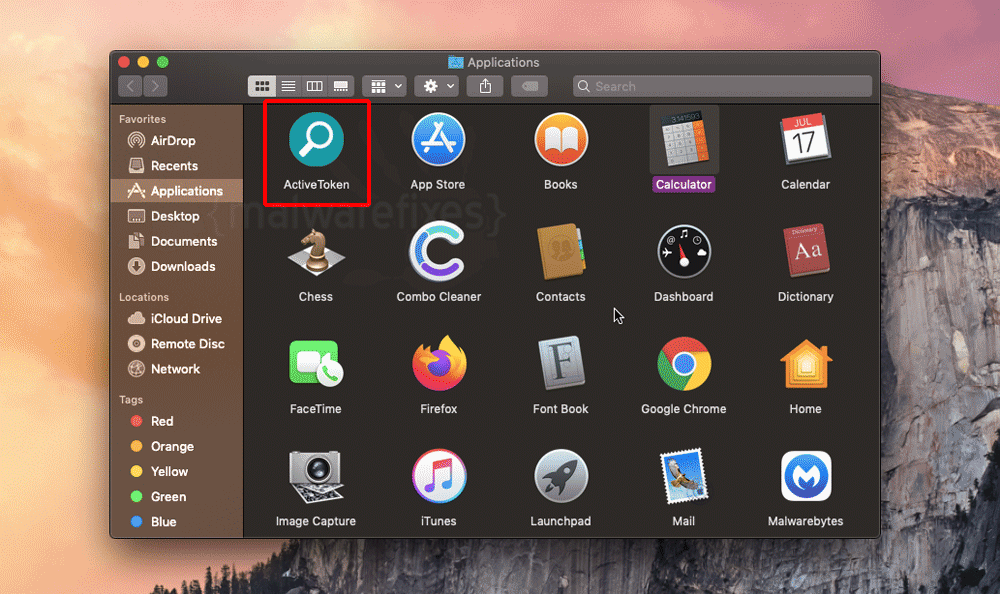
Task: Open AirDrop in the sidebar
Action: point(177,140)
